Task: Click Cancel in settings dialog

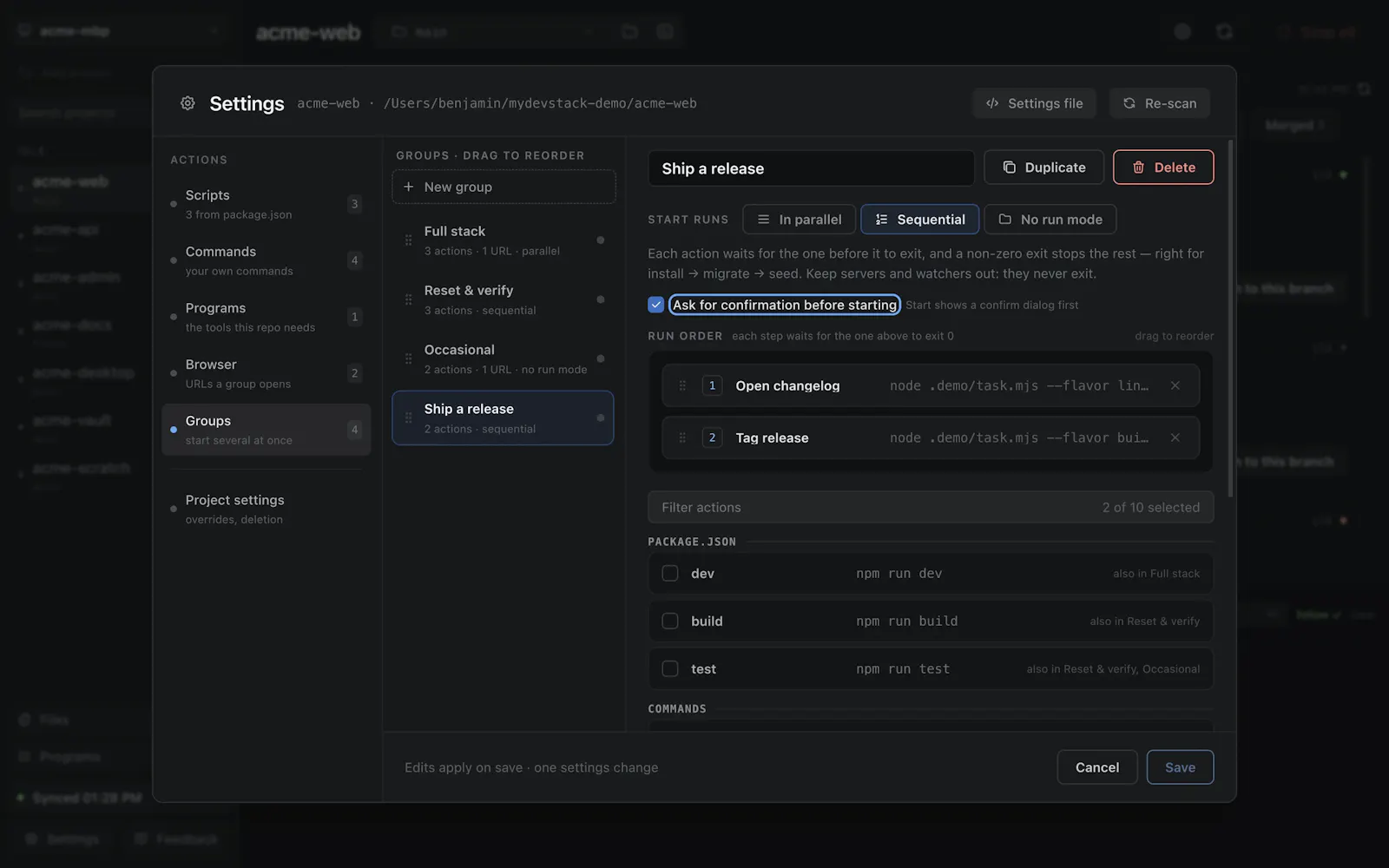Action: point(1097,767)
